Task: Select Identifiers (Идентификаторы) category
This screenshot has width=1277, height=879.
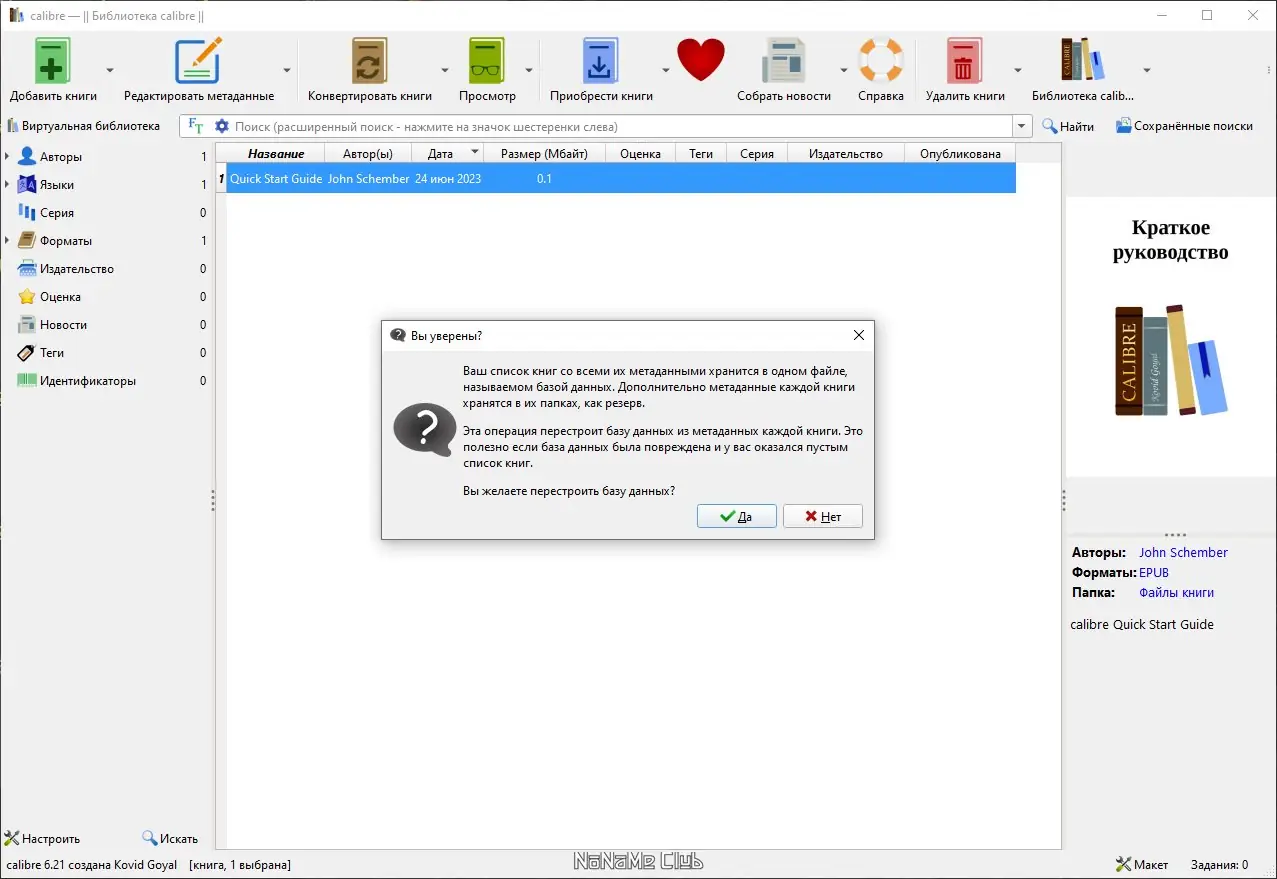Action: (88, 381)
